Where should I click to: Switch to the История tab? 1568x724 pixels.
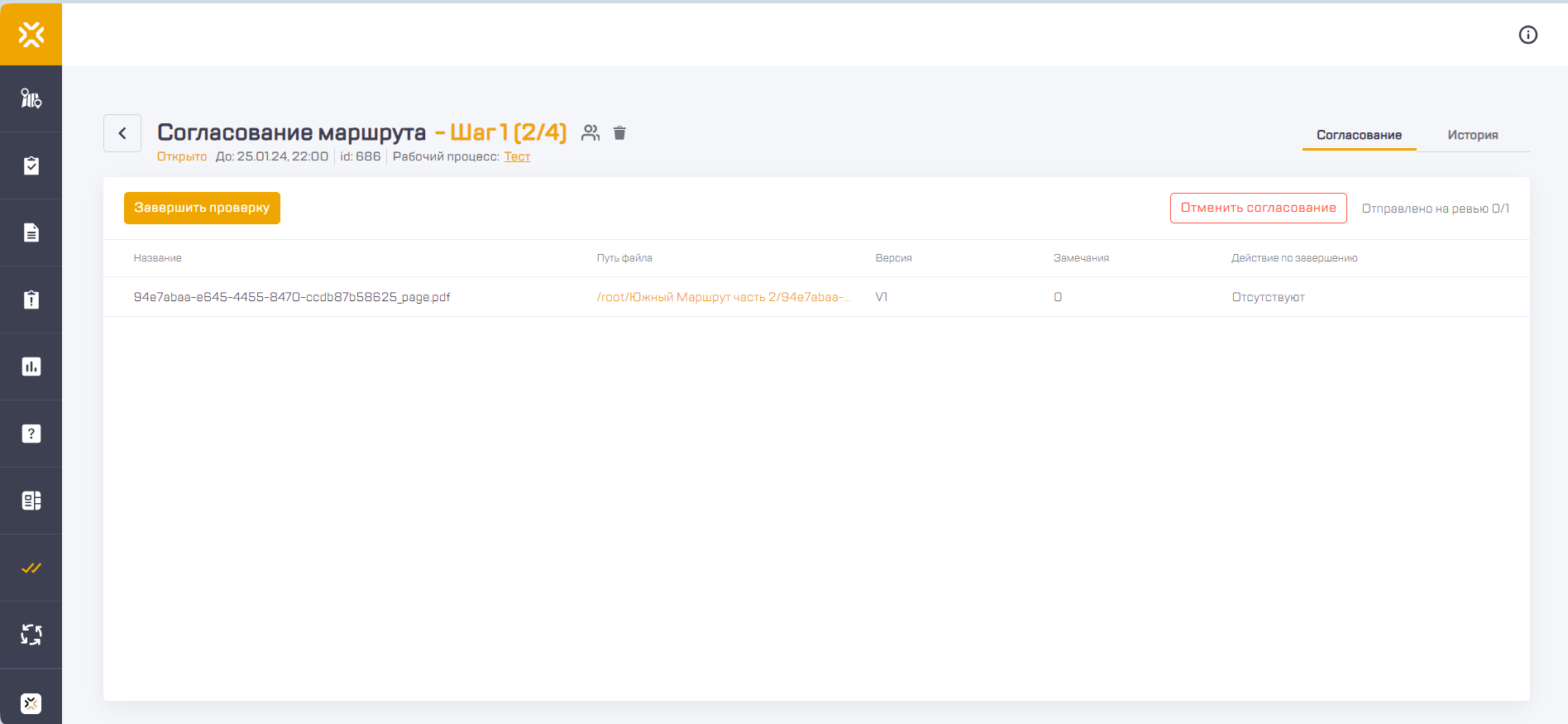tap(1472, 135)
